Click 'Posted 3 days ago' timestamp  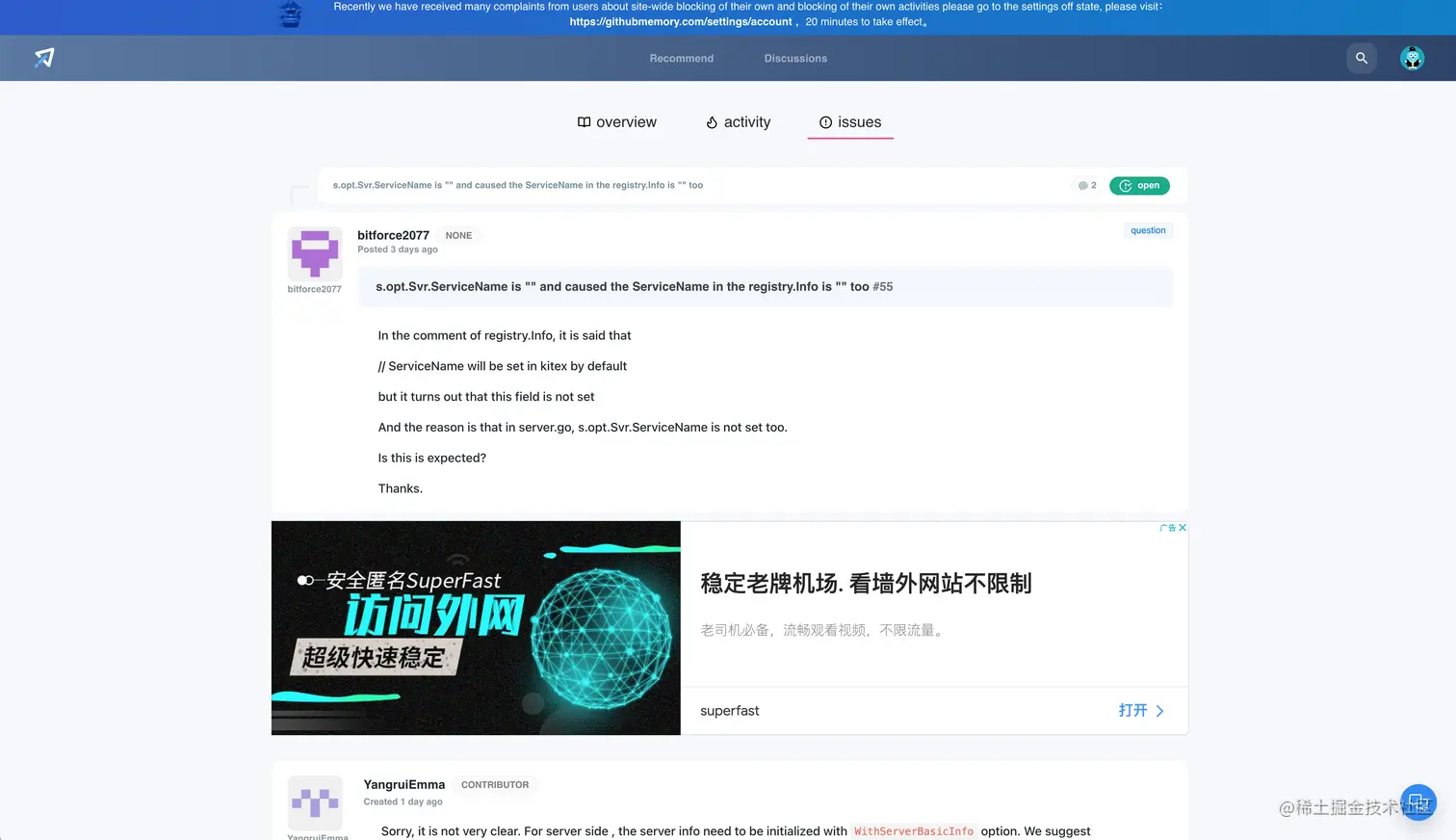(x=398, y=249)
